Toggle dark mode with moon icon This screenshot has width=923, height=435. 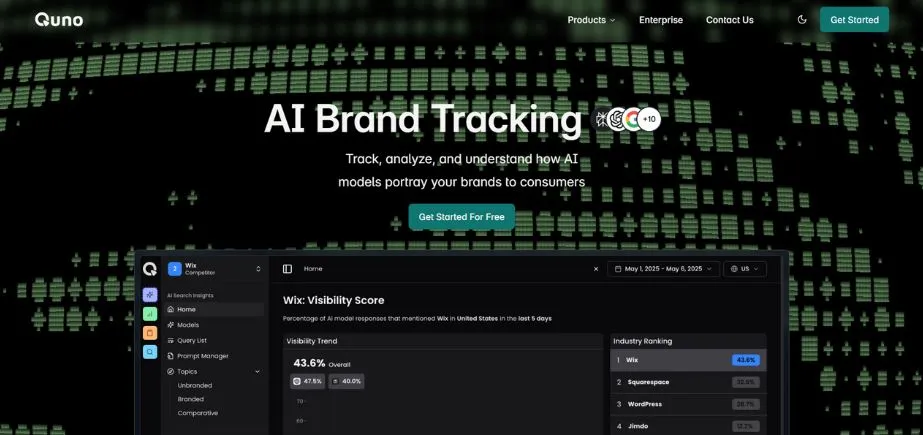(801, 19)
